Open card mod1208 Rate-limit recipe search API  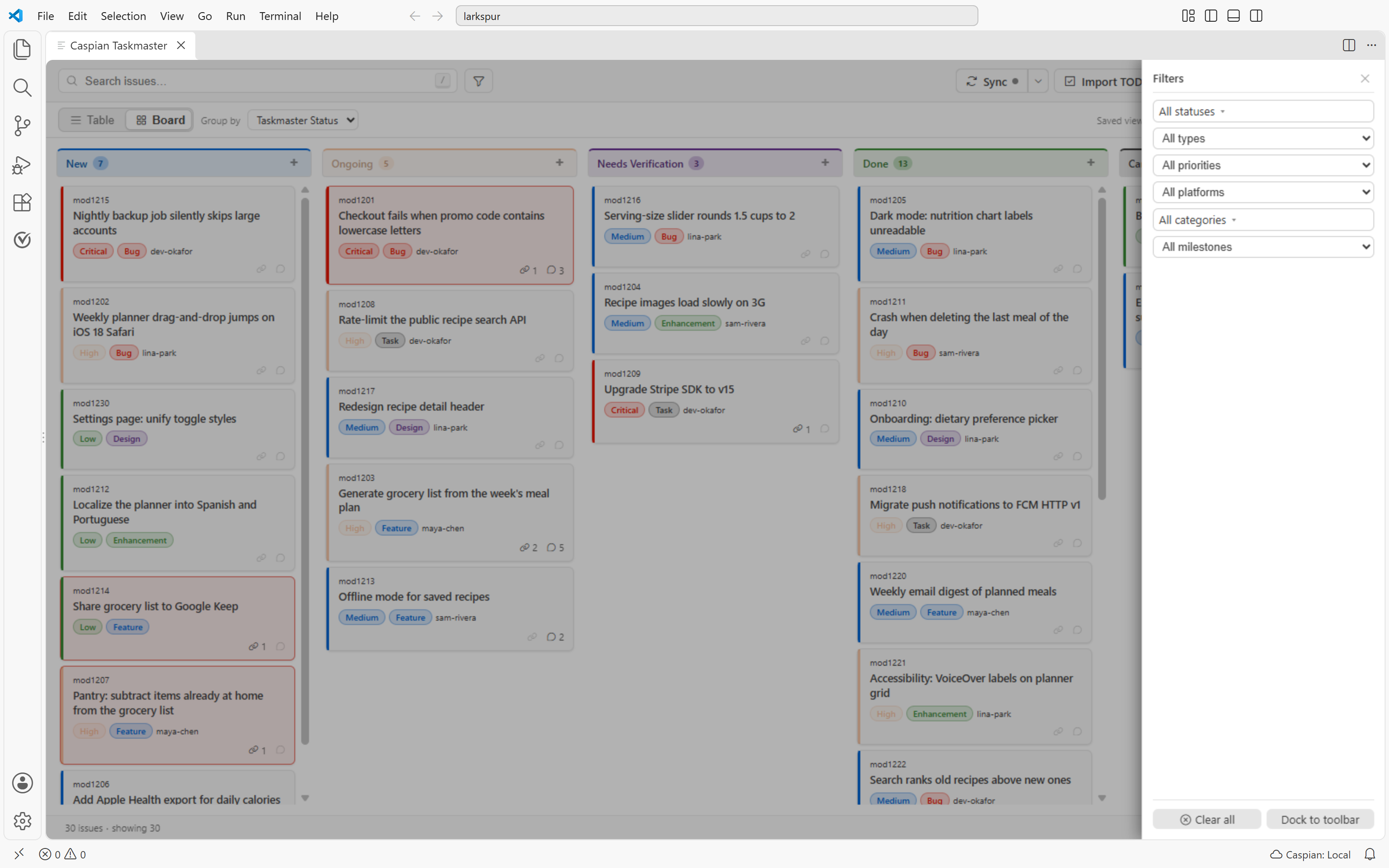tap(450, 331)
